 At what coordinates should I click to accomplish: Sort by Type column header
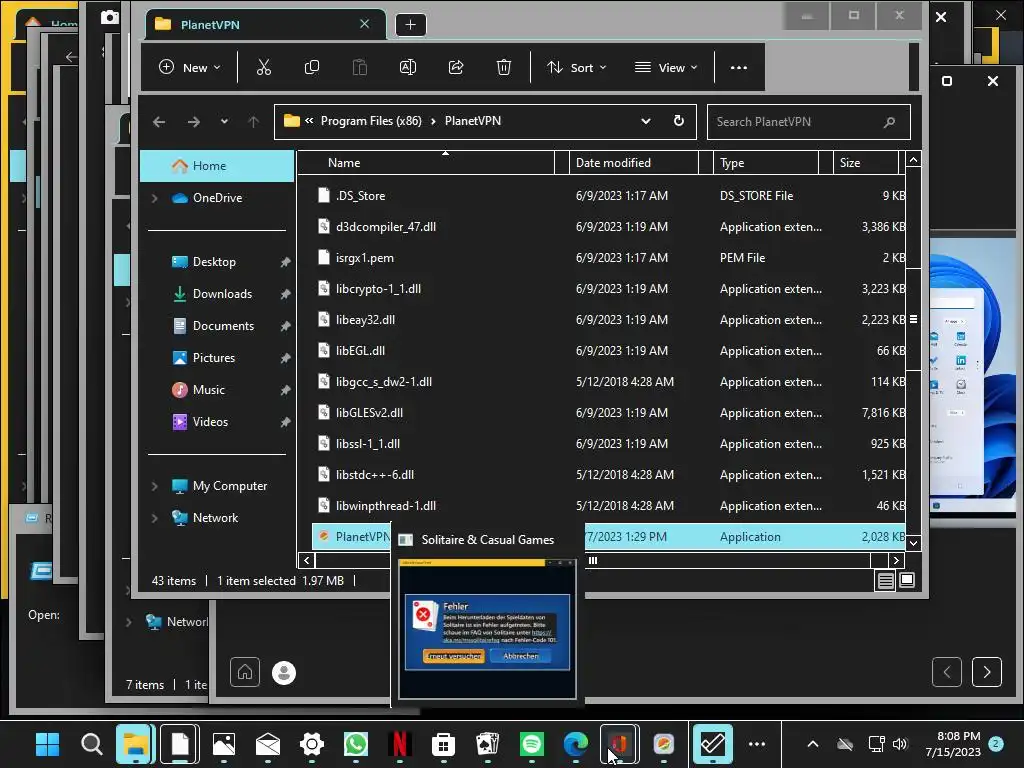[765, 163]
